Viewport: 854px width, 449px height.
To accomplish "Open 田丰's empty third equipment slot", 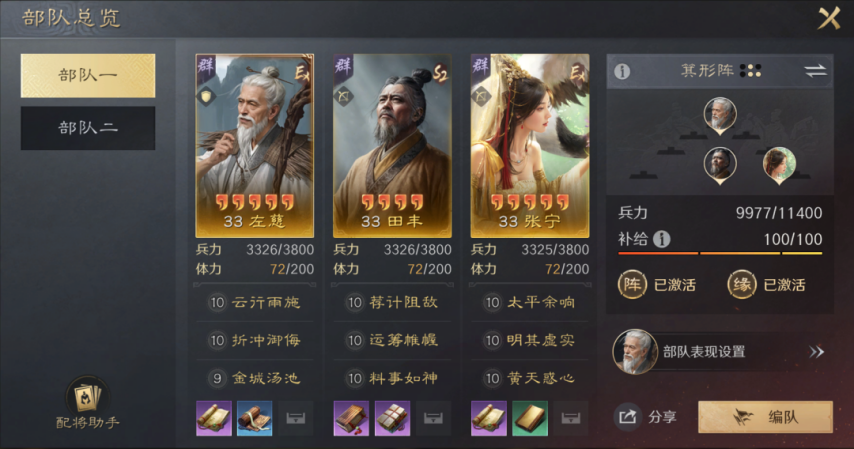I will pyautogui.click(x=433, y=418).
